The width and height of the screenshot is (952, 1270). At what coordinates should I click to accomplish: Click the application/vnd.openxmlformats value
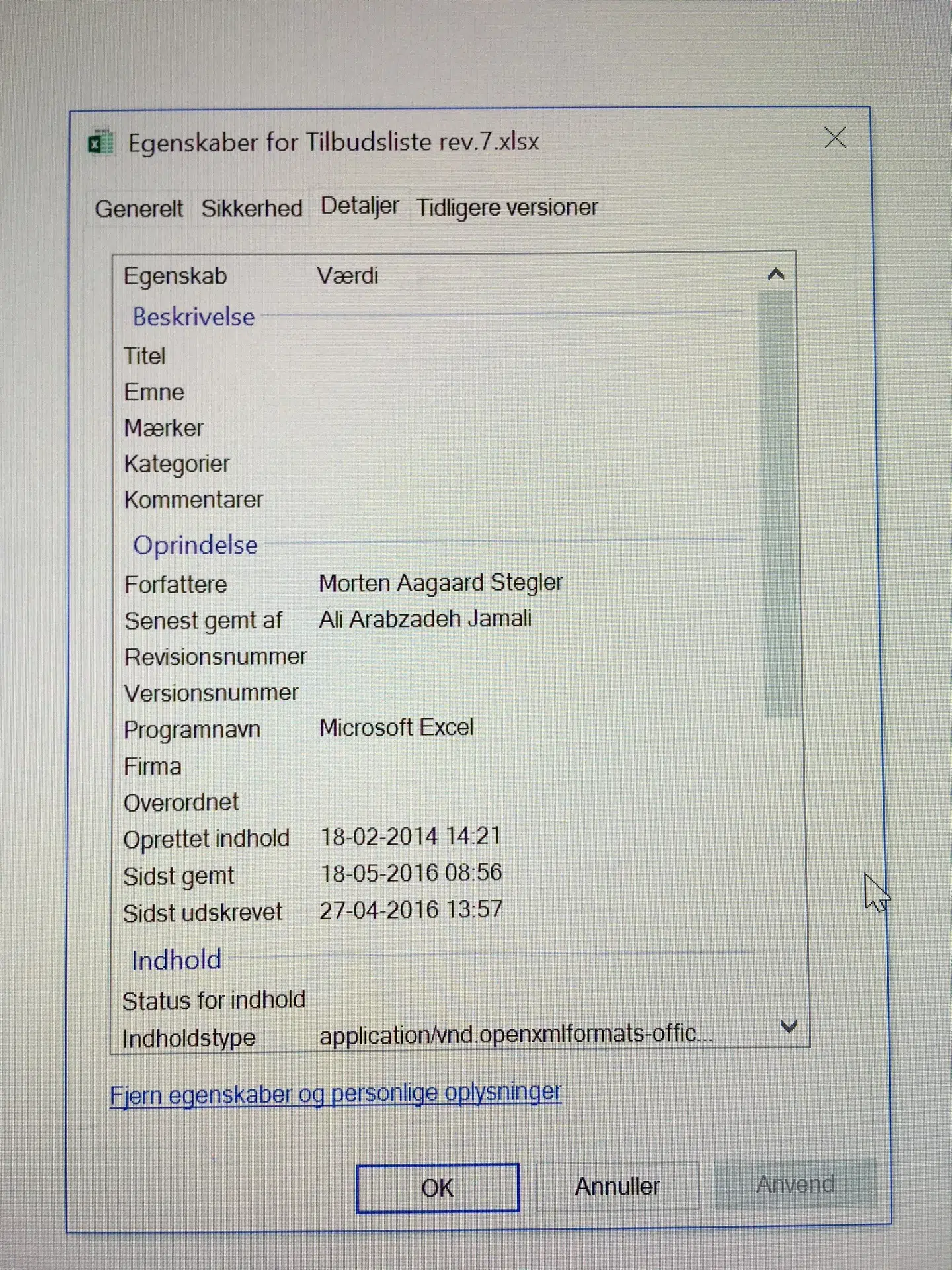pos(516,1035)
